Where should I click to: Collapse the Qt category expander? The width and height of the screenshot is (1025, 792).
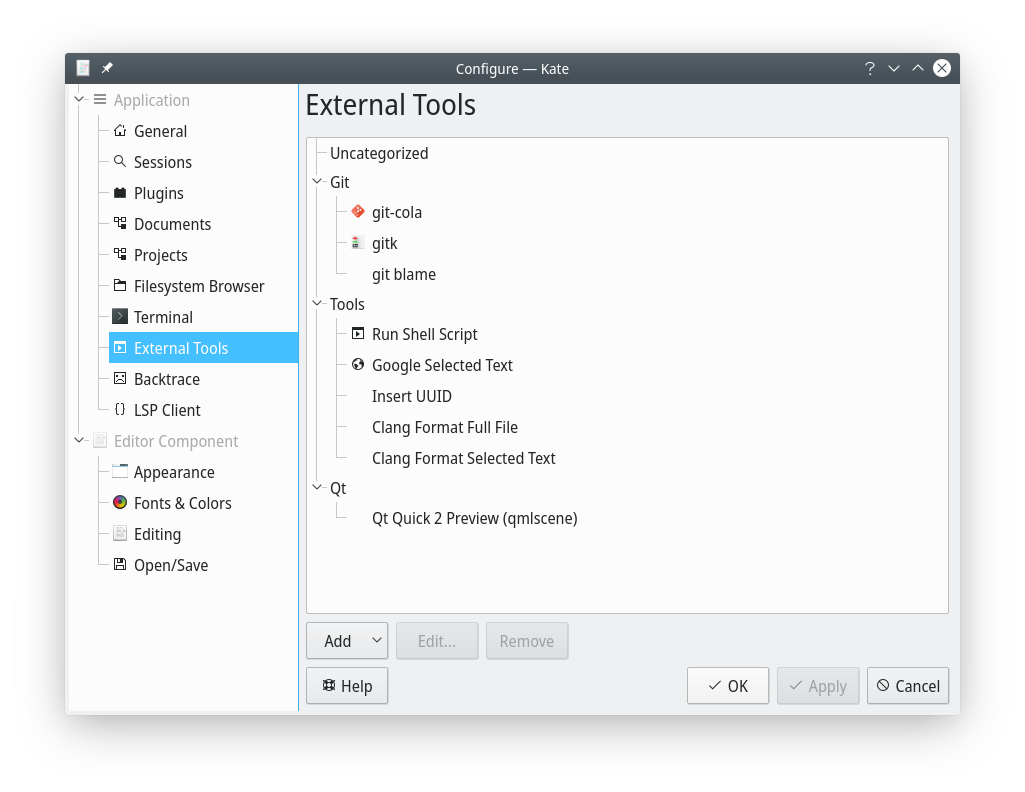coord(318,488)
